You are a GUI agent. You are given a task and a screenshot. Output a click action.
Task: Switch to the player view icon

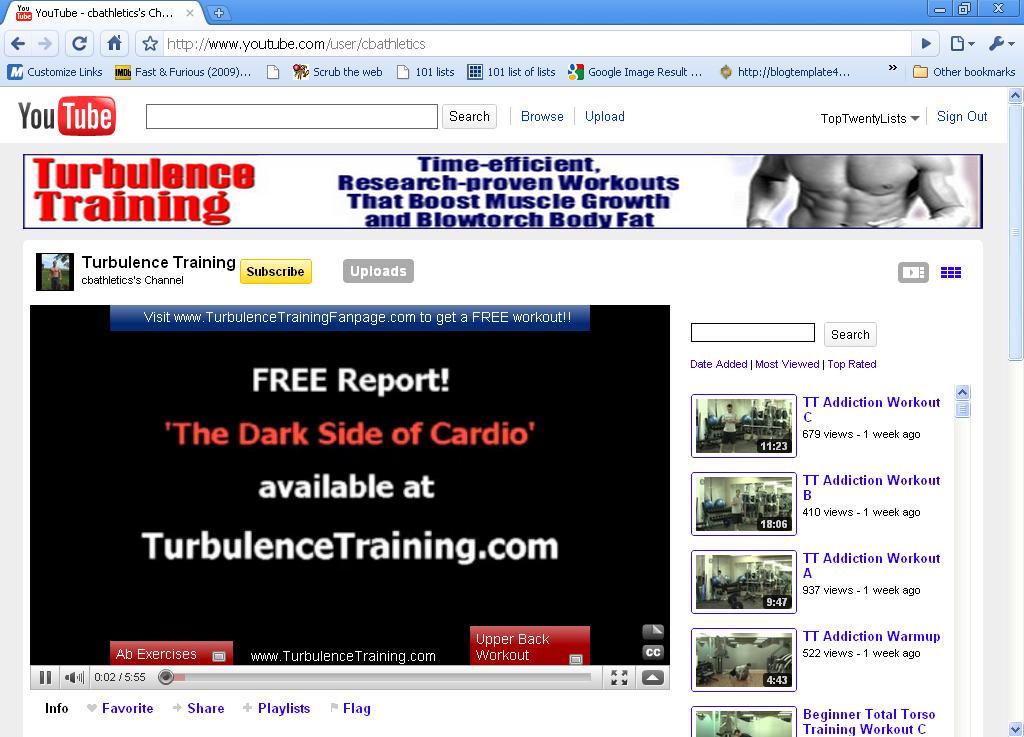click(x=913, y=272)
